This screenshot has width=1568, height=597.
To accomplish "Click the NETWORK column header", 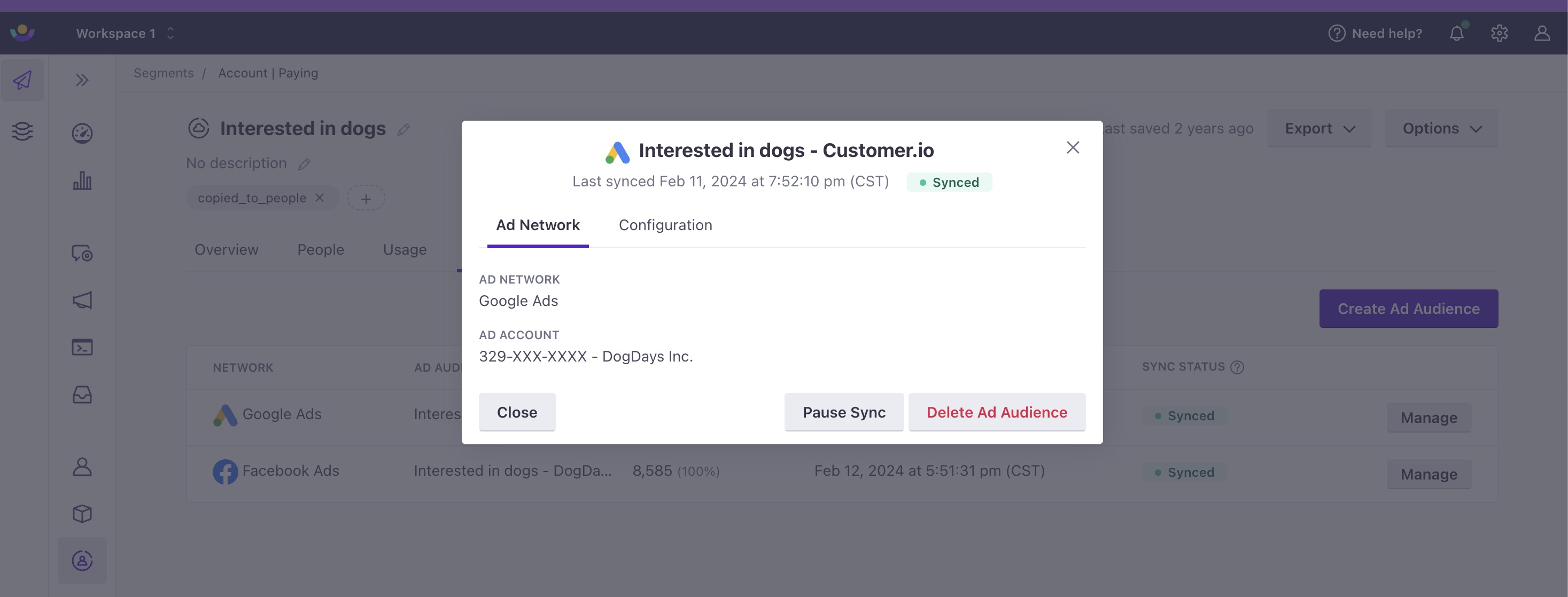I will (x=243, y=368).
